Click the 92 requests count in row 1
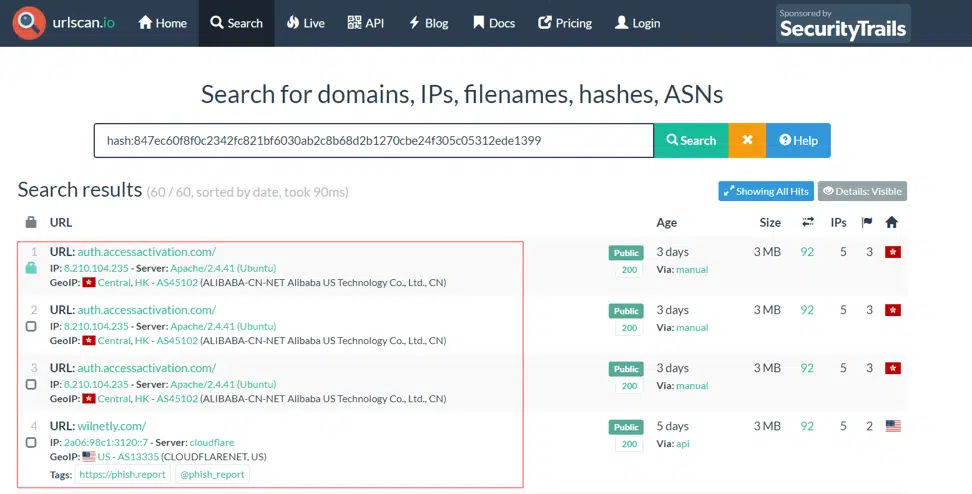The width and height of the screenshot is (972, 494). tap(807, 252)
